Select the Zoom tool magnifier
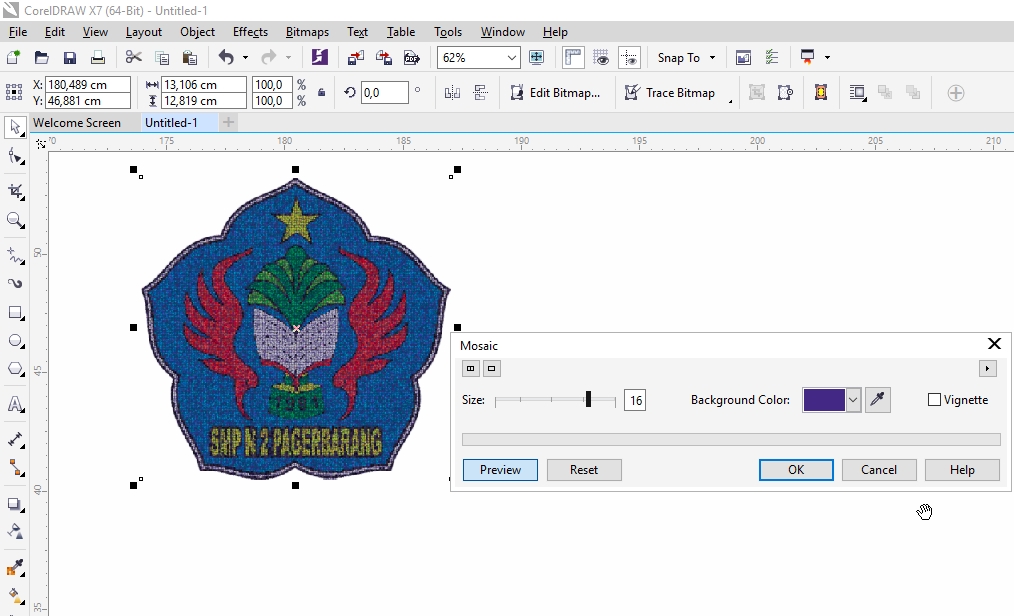Screen dimensions: 1014x616 point(15,220)
